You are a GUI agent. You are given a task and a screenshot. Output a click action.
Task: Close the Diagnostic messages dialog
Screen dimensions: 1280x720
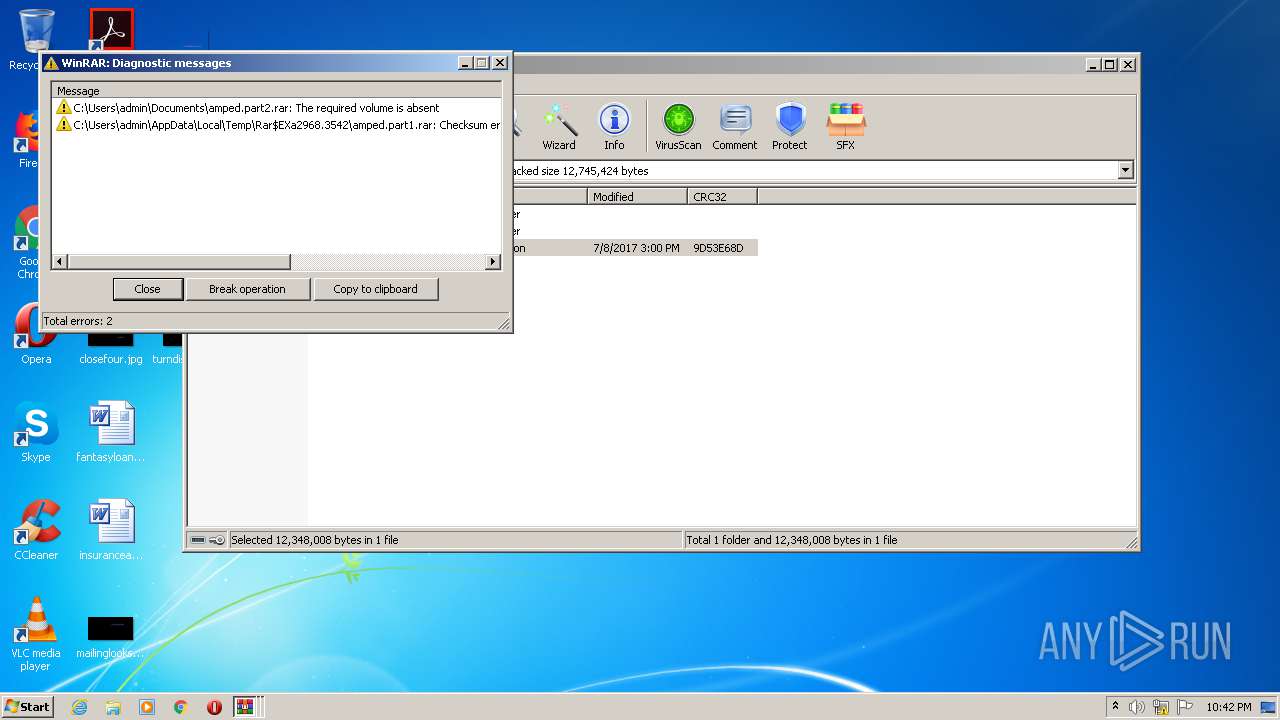click(x=147, y=289)
